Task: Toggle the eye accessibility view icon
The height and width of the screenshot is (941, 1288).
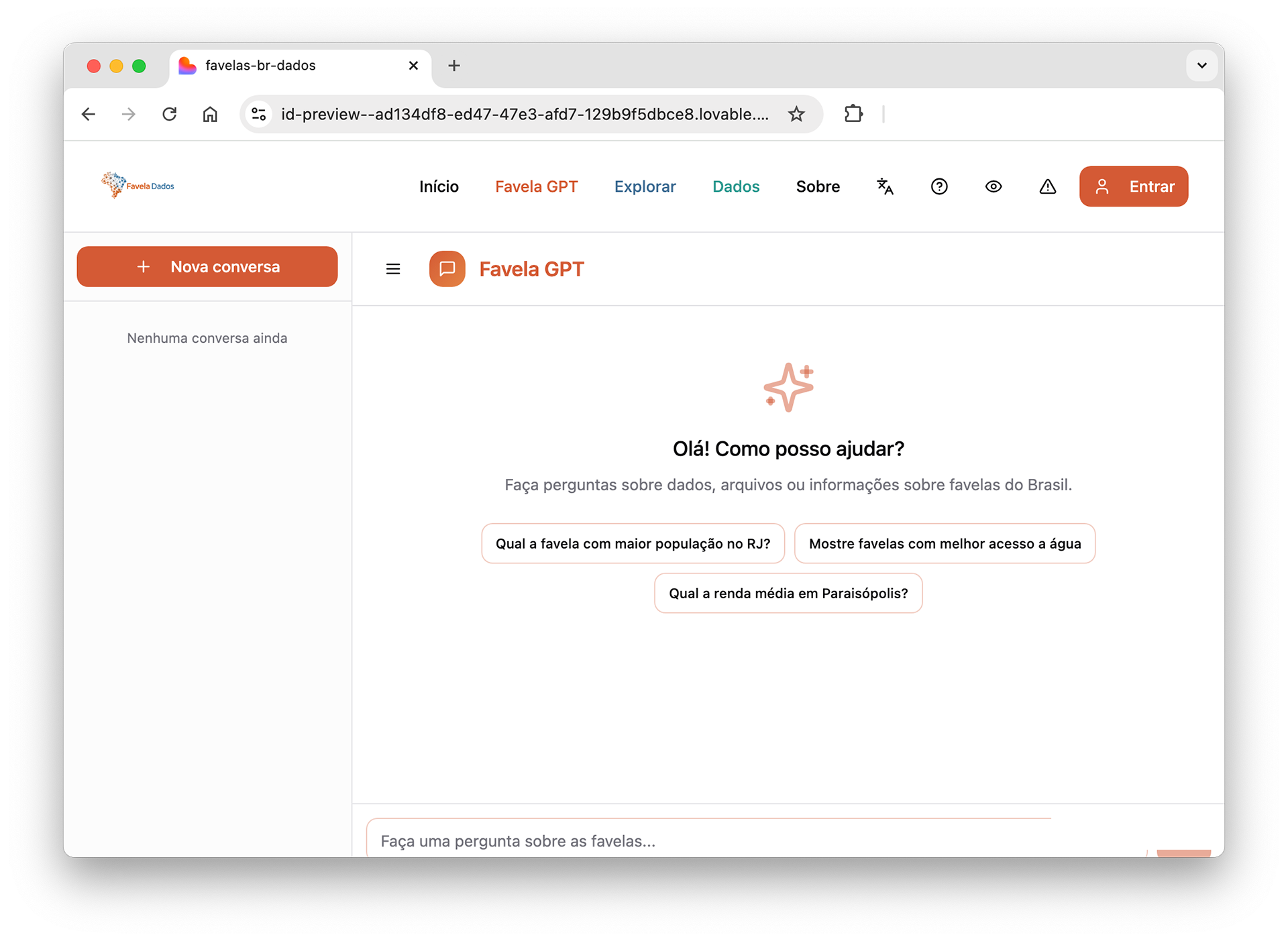Action: [x=994, y=186]
